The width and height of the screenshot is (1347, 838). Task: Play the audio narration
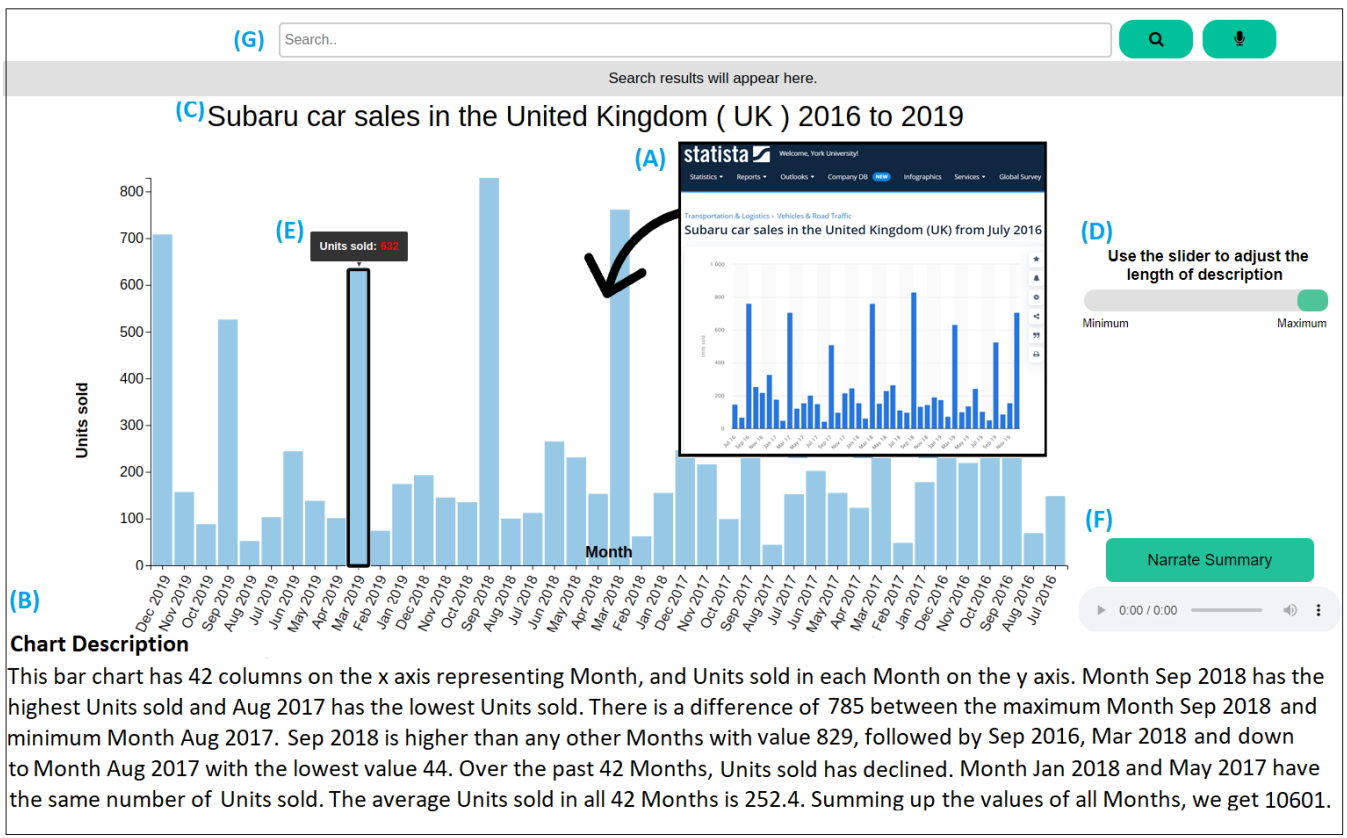pos(1101,610)
